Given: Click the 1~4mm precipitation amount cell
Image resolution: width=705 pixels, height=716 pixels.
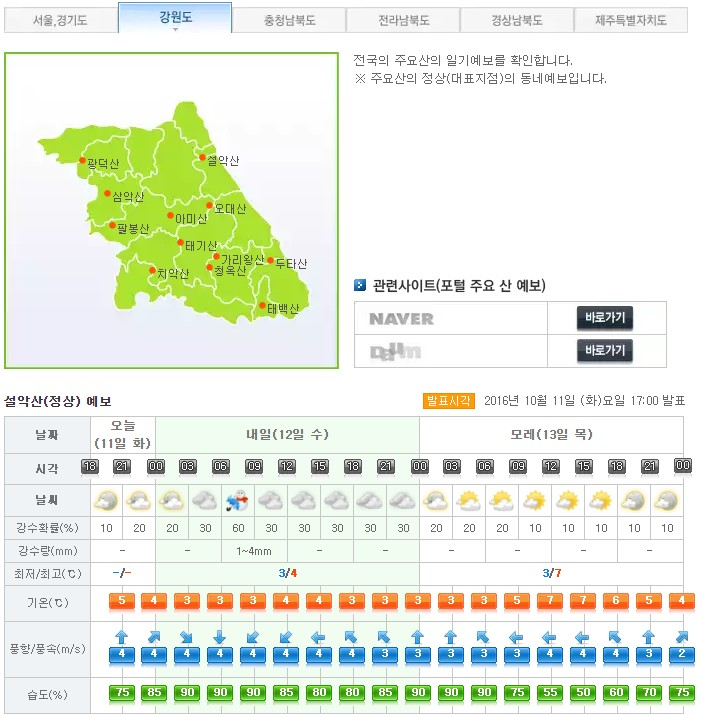Looking at the screenshot, I should point(253,551).
